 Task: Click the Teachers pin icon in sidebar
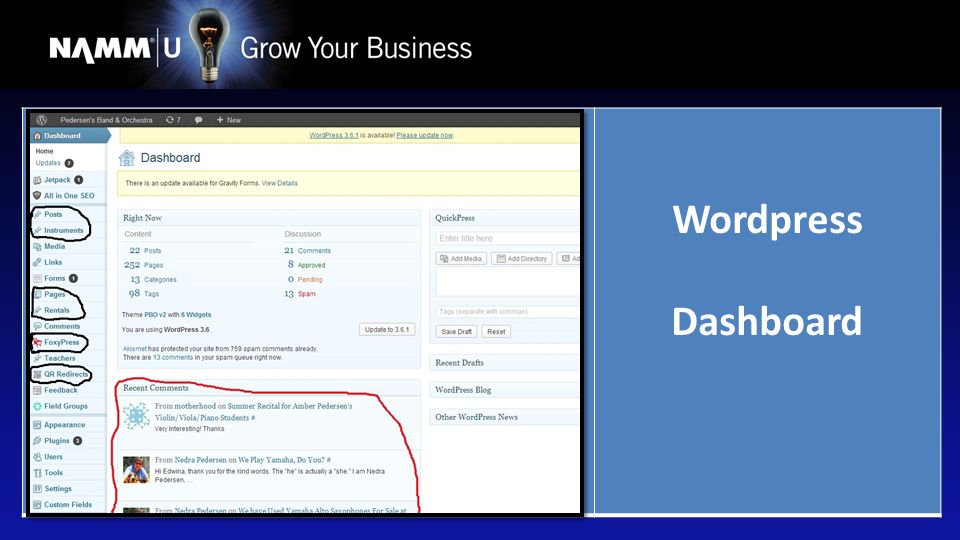tap(37, 358)
